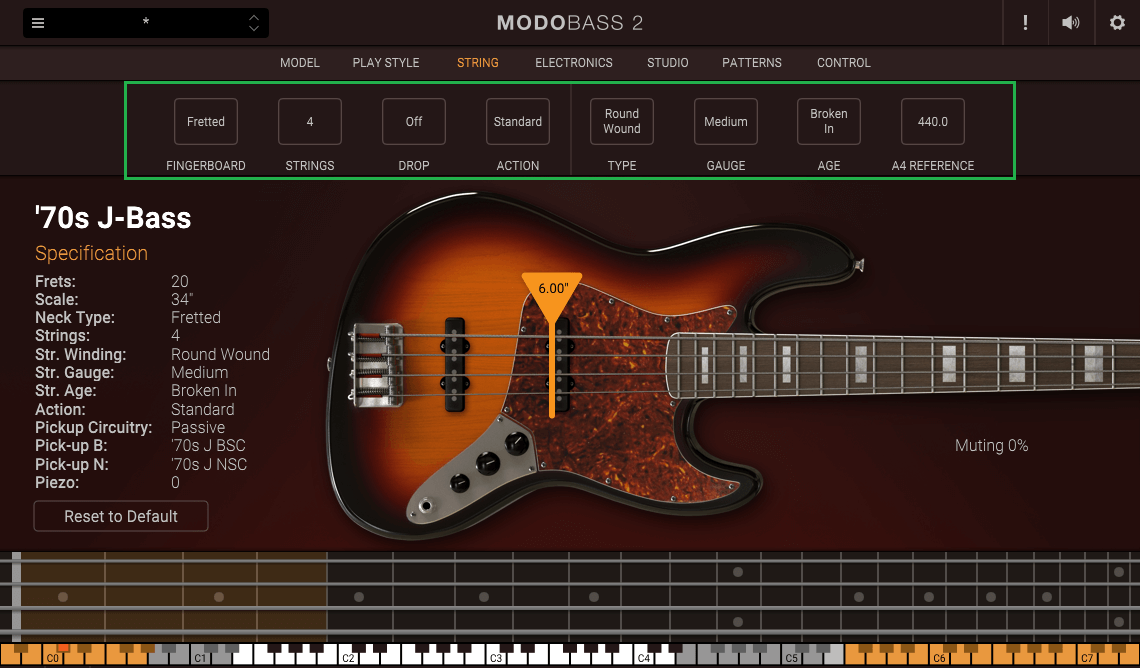Image resolution: width=1140 pixels, height=668 pixels.
Task: Click the C2 key on the keyboard
Action: [x=349, y=657]
